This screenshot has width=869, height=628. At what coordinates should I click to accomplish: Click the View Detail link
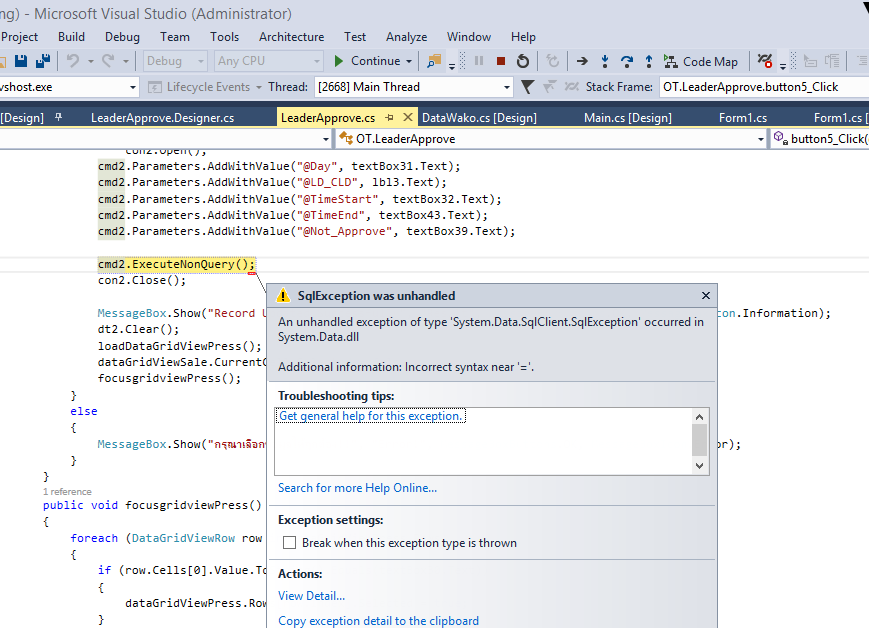[311, 596]
